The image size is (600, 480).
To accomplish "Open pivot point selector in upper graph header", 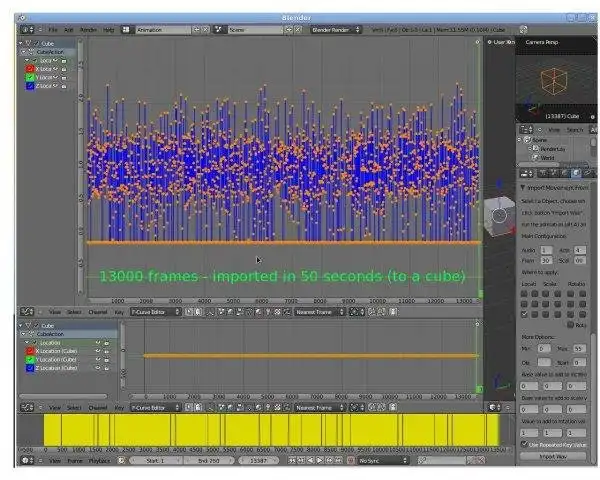I will (357, 312).
